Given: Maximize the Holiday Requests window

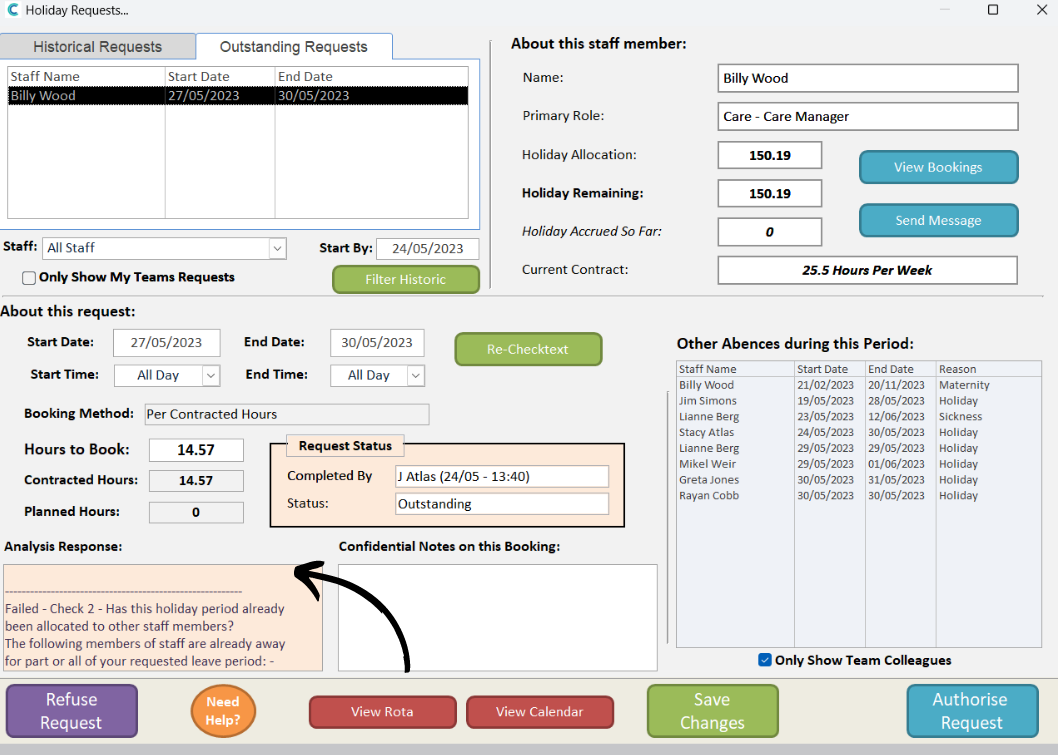Looking at the screenshot, I should (993, 10).
